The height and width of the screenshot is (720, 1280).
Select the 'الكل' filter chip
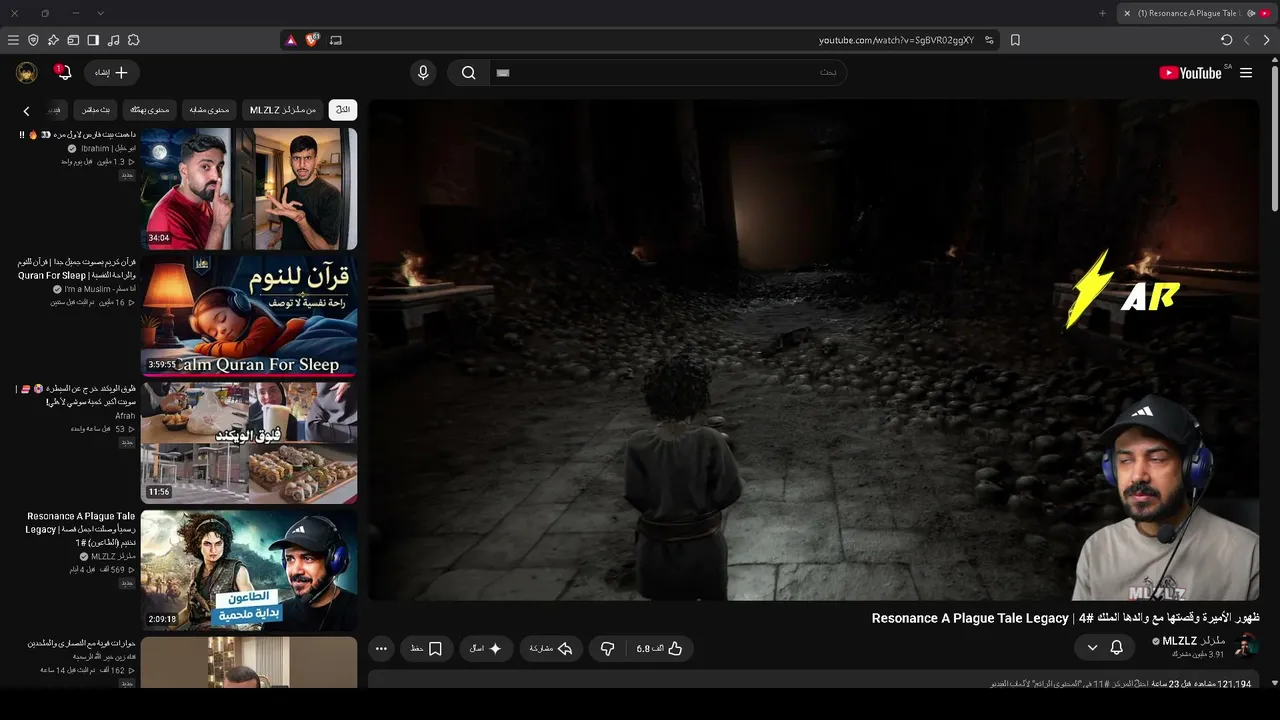pos(343,110)
